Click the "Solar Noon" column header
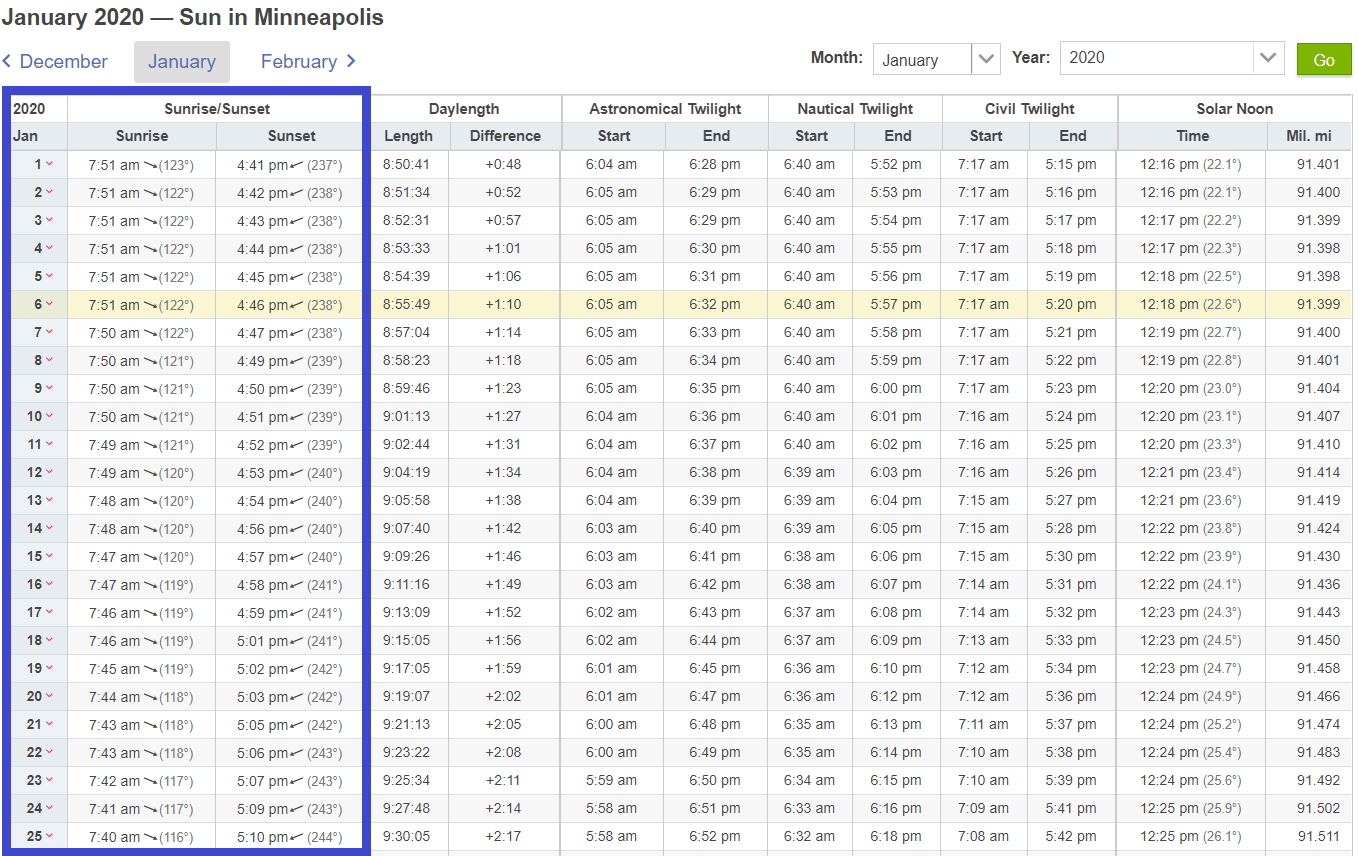This screenshot has width=1358, height=856. click(x=1235, y=109)
